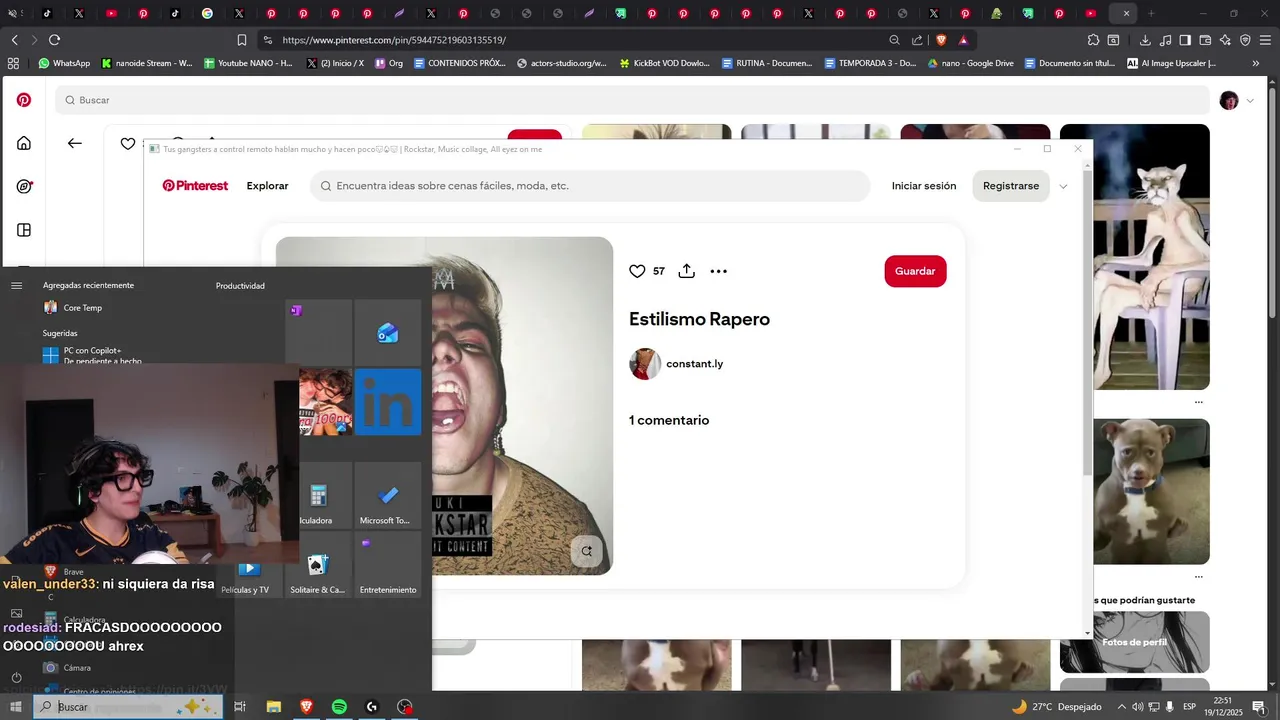
Task: Click Pinterest logo in left sidebar
Action: (x=24, y=100)
